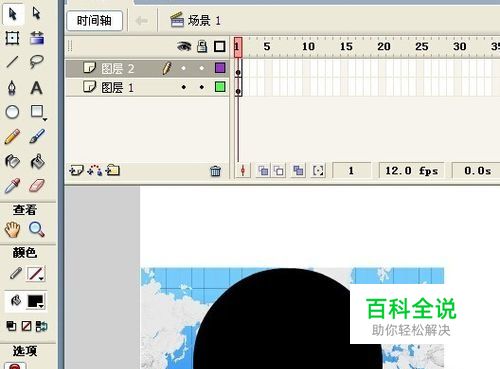Open Modify Onion Markers menu

[318, 171]
